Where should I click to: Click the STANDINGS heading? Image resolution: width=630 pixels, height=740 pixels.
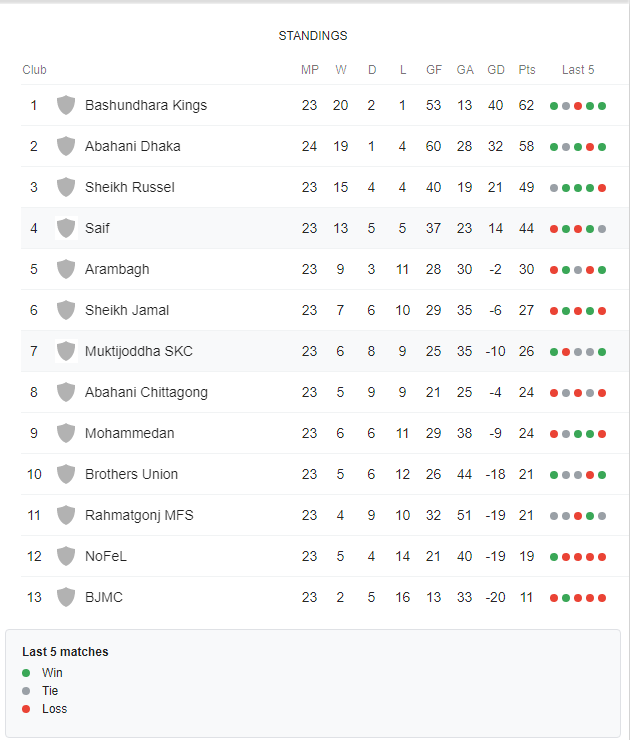pos(313,36)
